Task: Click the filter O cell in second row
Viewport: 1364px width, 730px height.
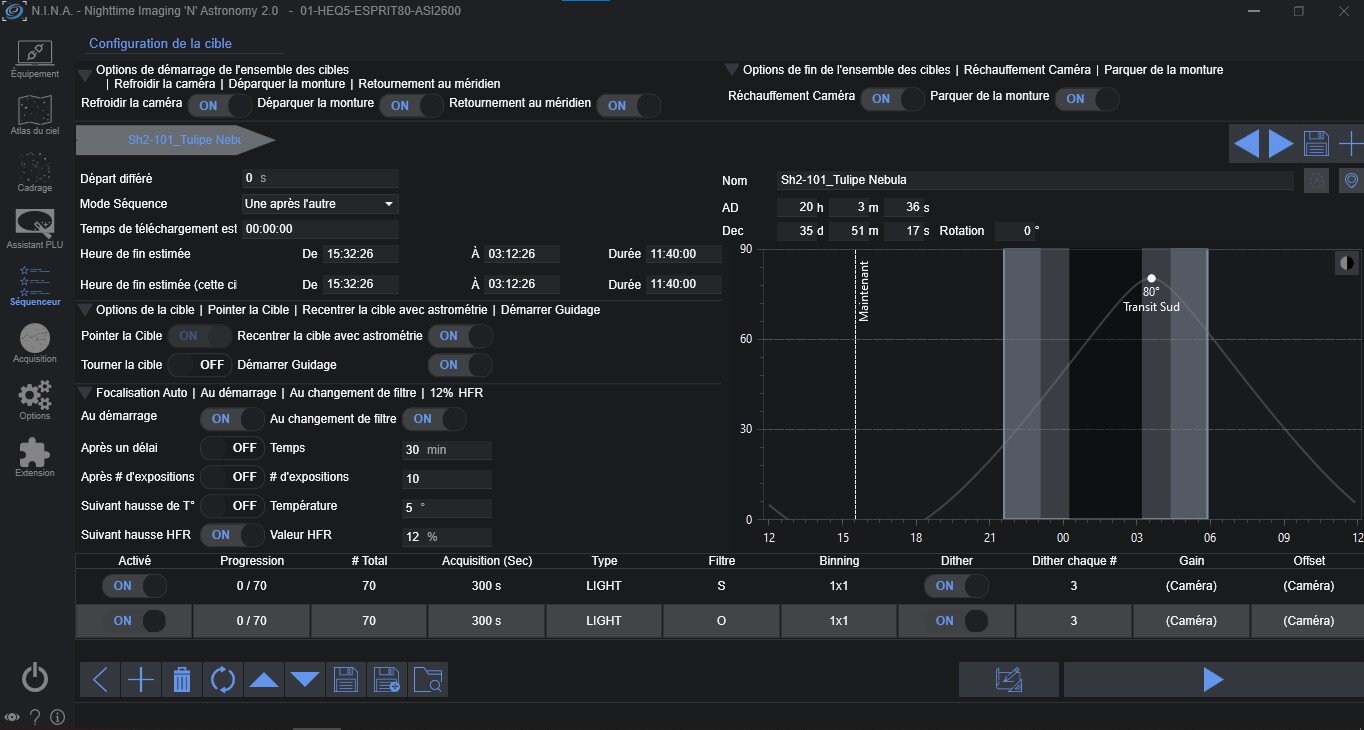Action: 721,621
